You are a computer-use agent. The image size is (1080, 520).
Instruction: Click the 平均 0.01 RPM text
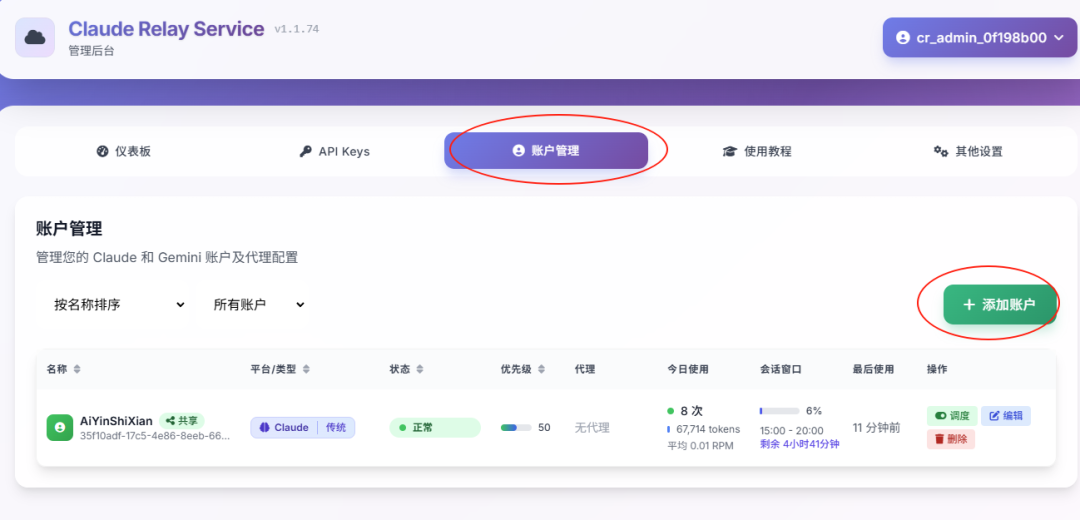point(700,446)
